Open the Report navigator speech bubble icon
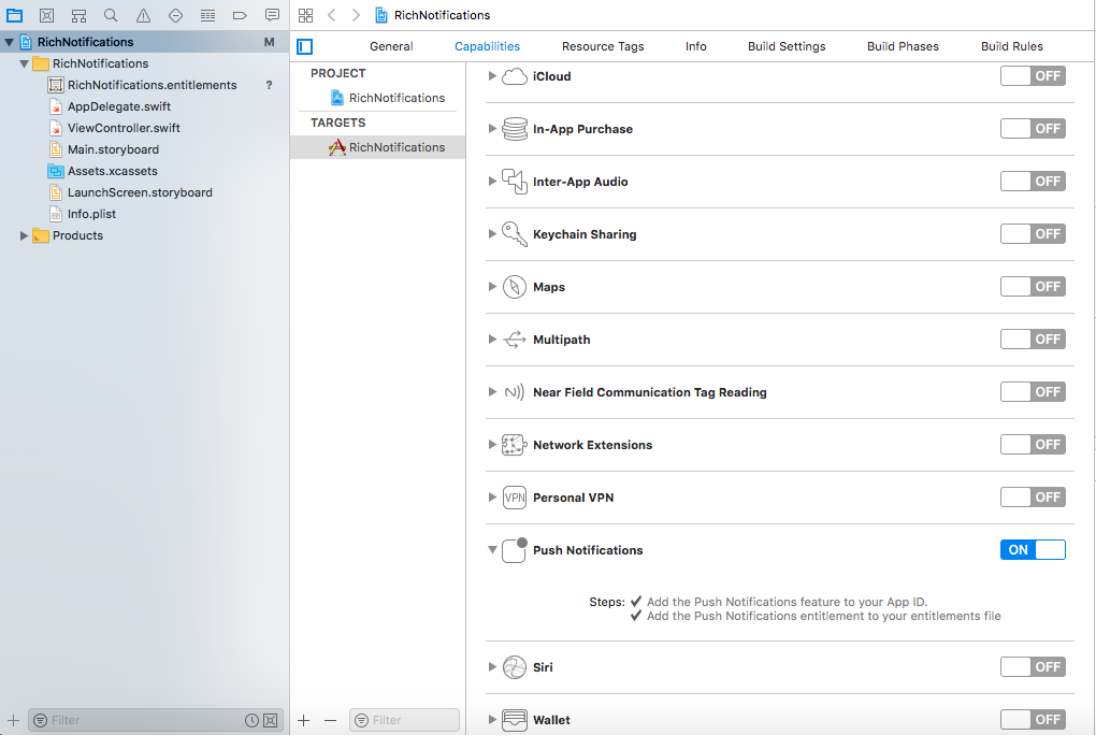The image size is (1106, 736). 272,14
